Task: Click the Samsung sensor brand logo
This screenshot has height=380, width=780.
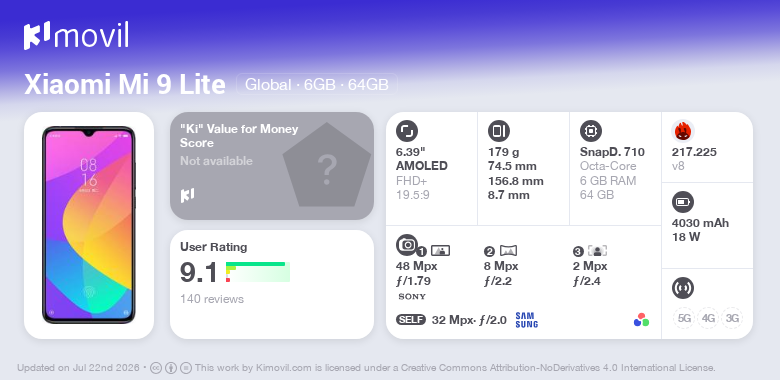Action: click(527, 320)
